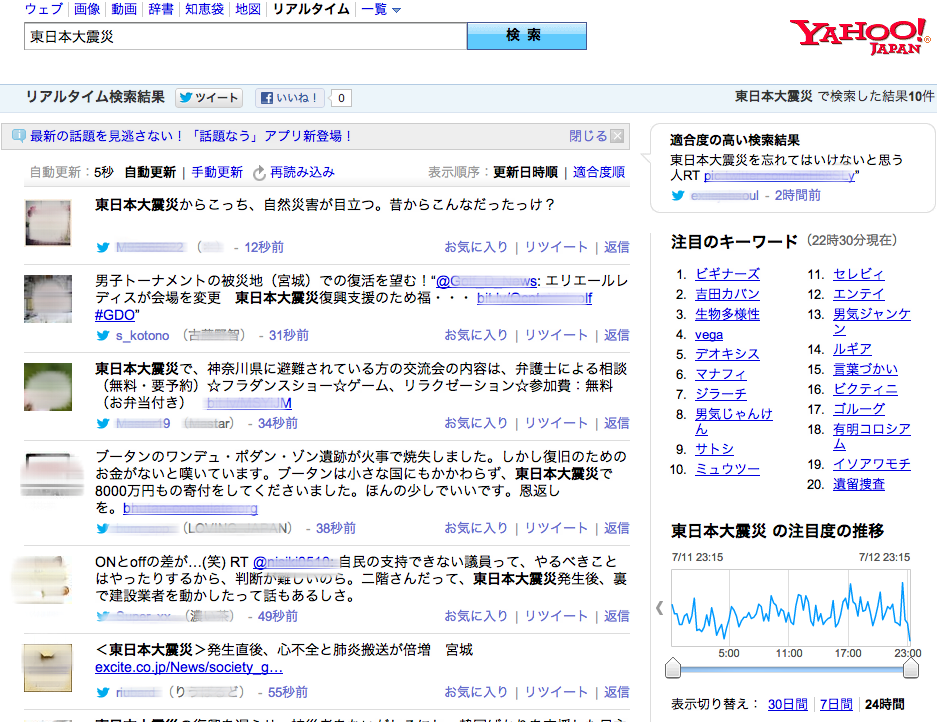This screenshot has height=722, width=937.
Task: Click the いいね！ count box showing 0
Action: 341,98
